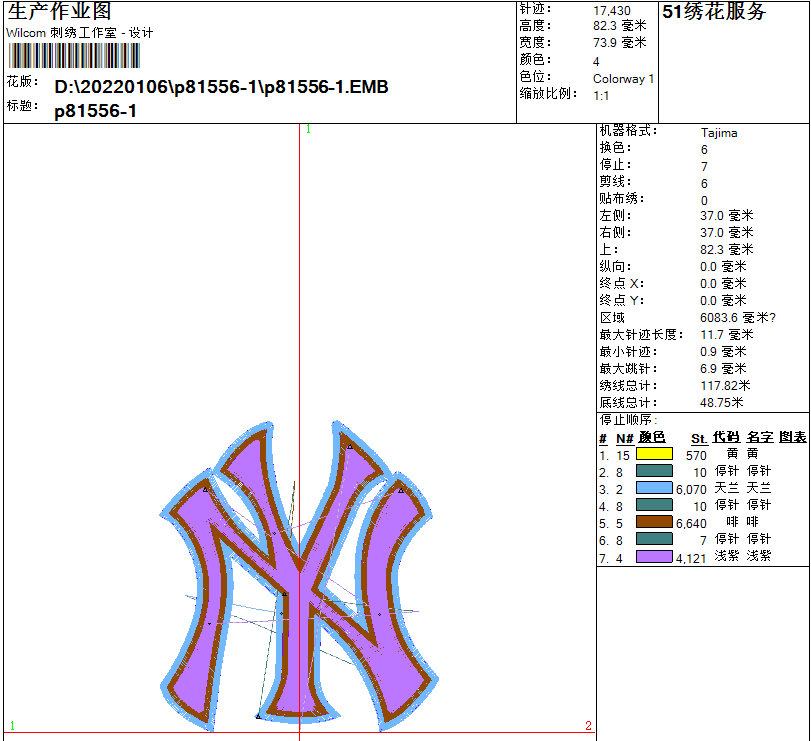Click the Wilcom 刺绣工作室 - 设计 subtitle
The image size is (811, 741).
click(80, 33)
